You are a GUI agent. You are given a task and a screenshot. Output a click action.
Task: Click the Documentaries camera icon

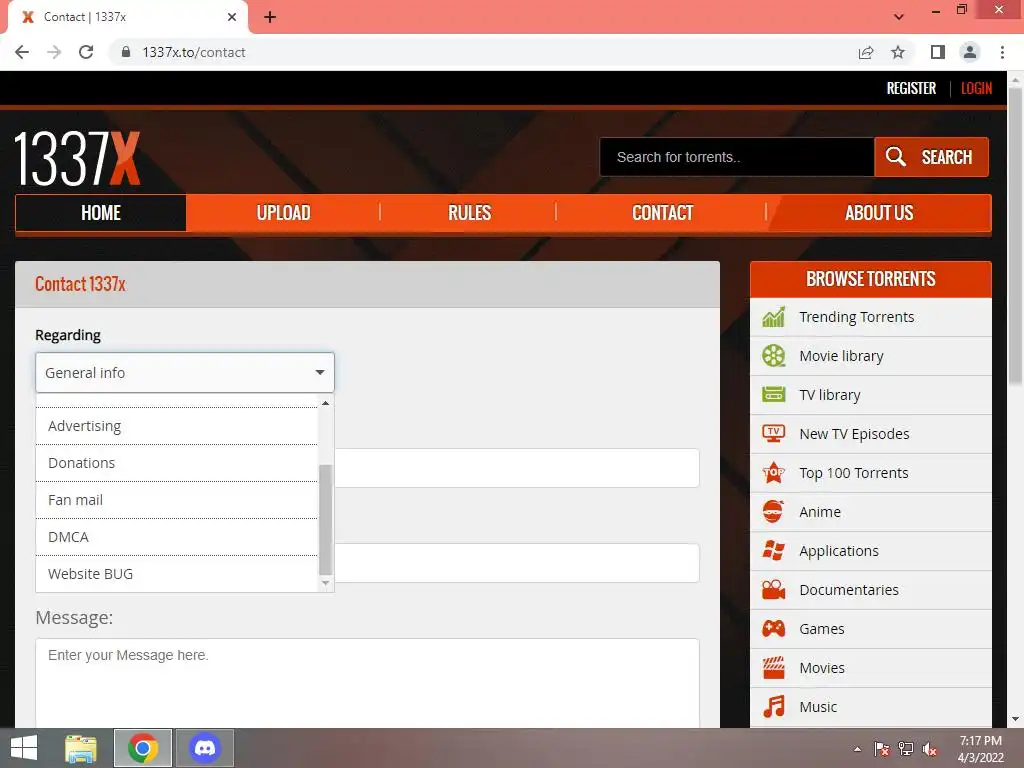pyautogui.click(x=774, y=590)
